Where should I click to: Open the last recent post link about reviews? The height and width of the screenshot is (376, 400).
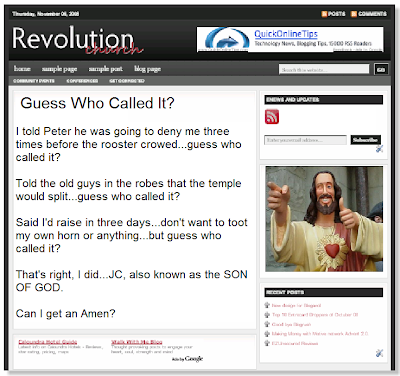coord(295,343)
